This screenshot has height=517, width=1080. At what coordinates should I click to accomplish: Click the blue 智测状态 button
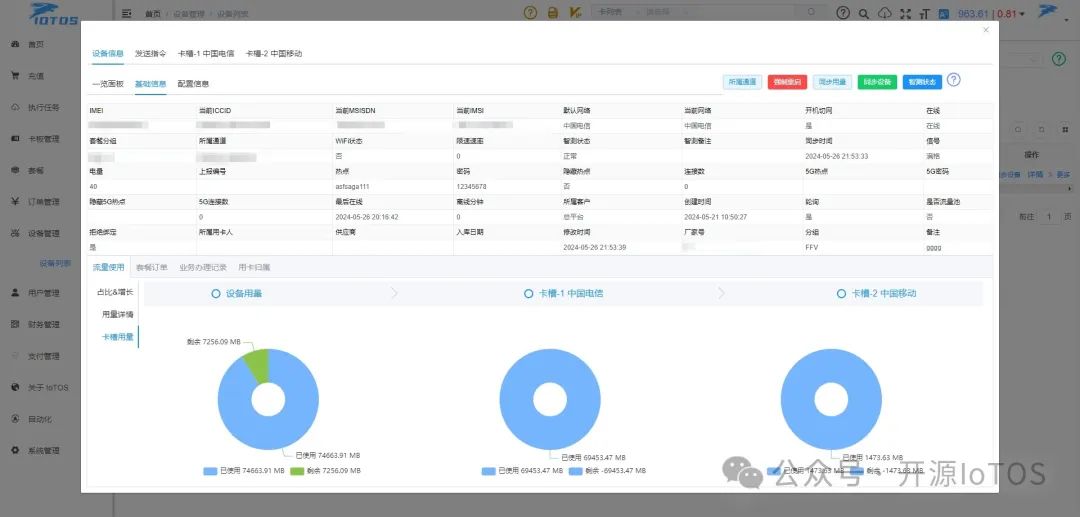coord(922,82)
